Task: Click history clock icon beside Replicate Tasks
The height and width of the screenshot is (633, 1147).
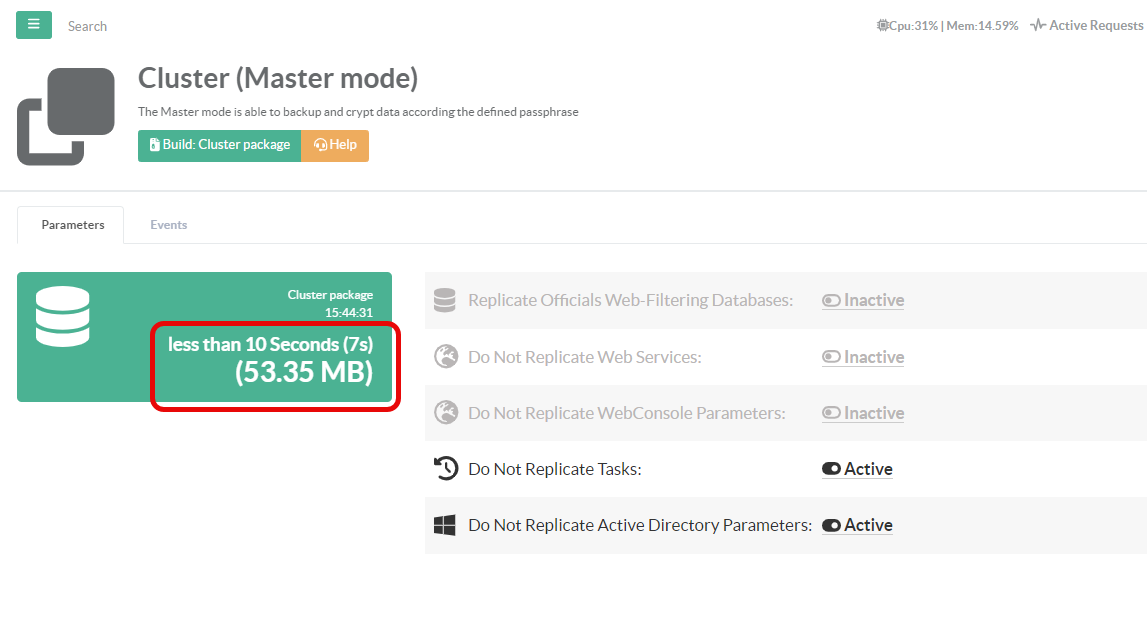Action: tap(445, 469)
